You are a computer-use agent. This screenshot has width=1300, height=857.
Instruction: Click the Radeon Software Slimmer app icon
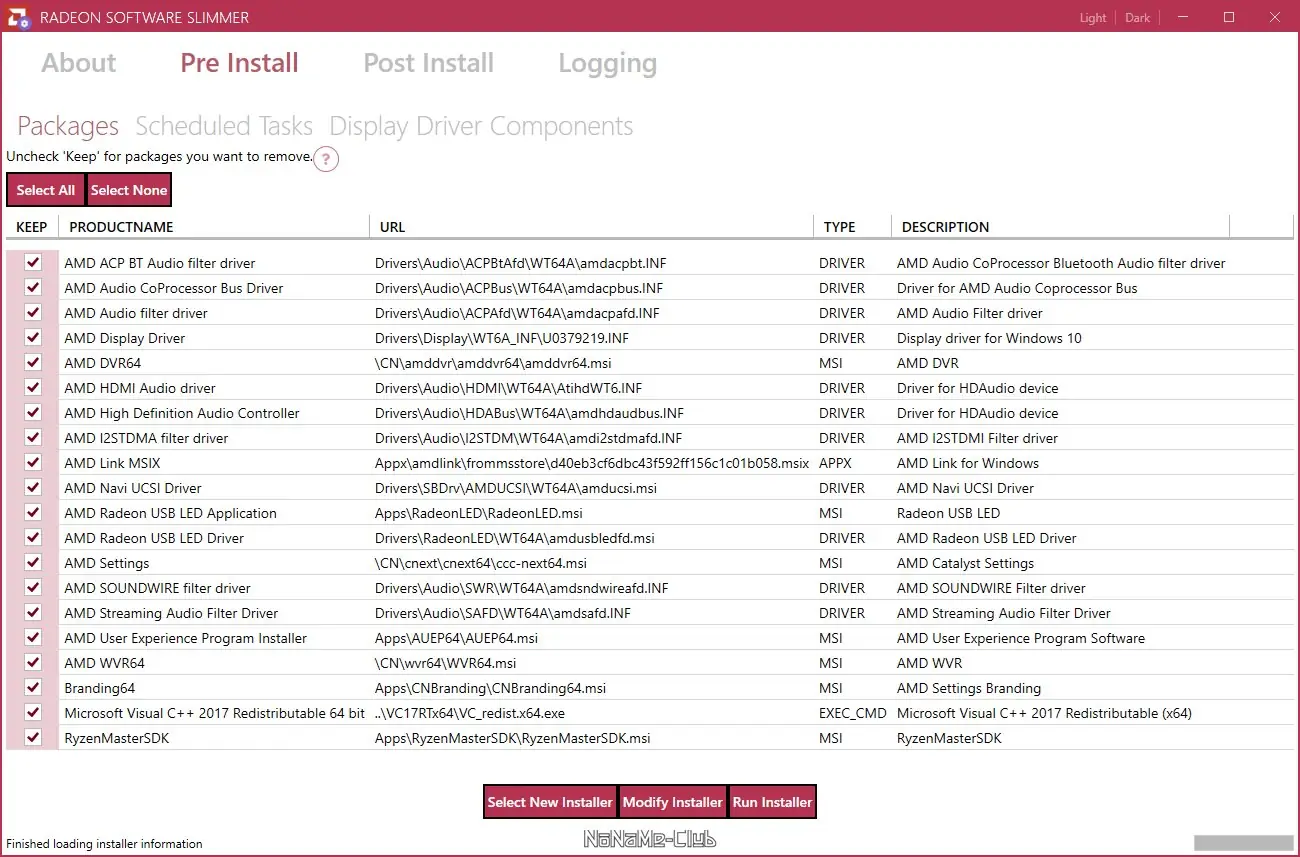pyautogui.click(x=18, y=17)
